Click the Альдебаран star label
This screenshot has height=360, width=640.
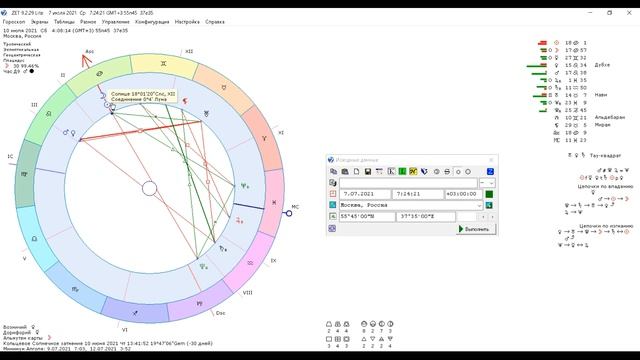tap(609, 117)
